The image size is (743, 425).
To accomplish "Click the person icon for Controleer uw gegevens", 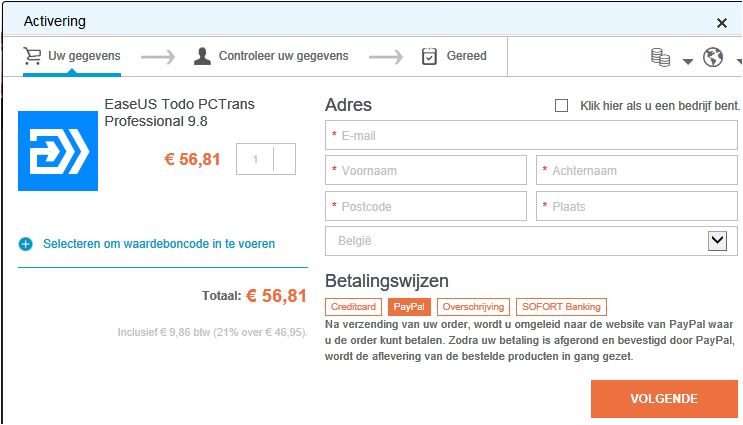I will [202, 56].
